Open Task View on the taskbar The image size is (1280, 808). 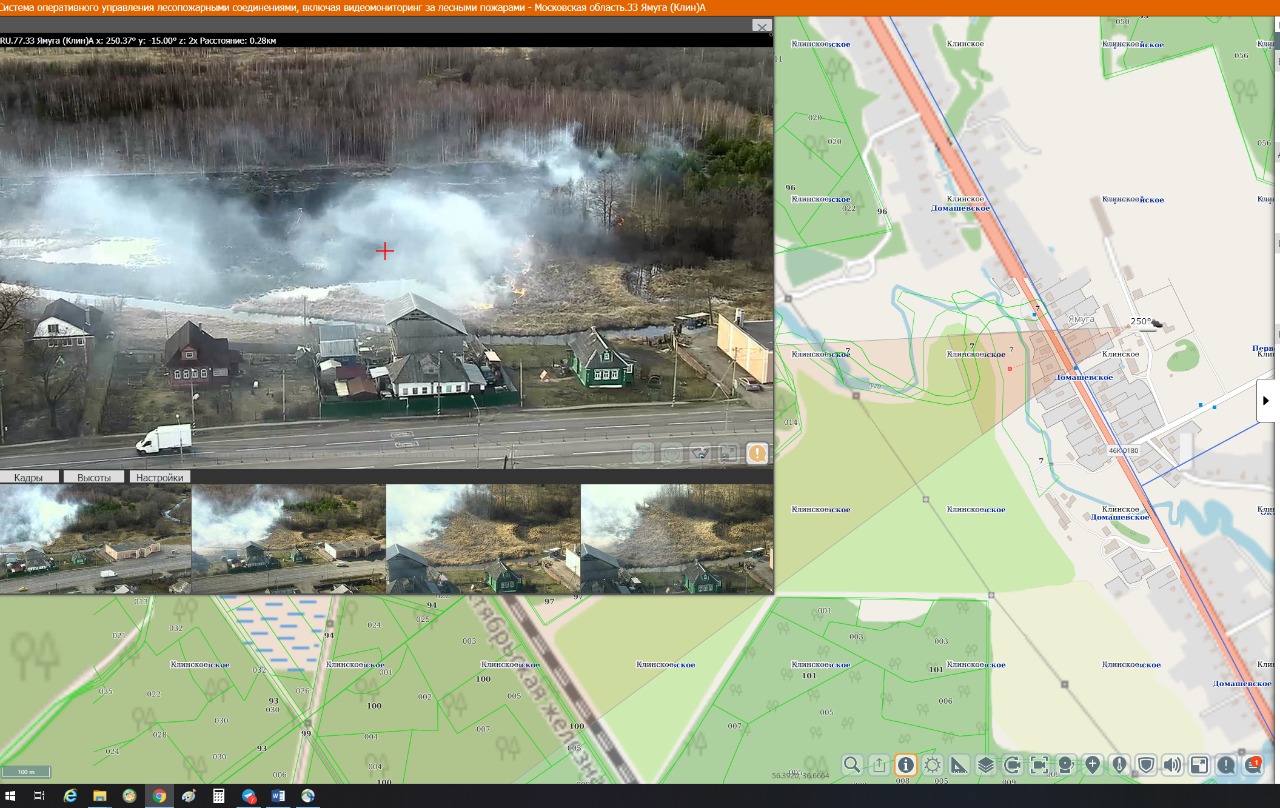click(40, 796)
